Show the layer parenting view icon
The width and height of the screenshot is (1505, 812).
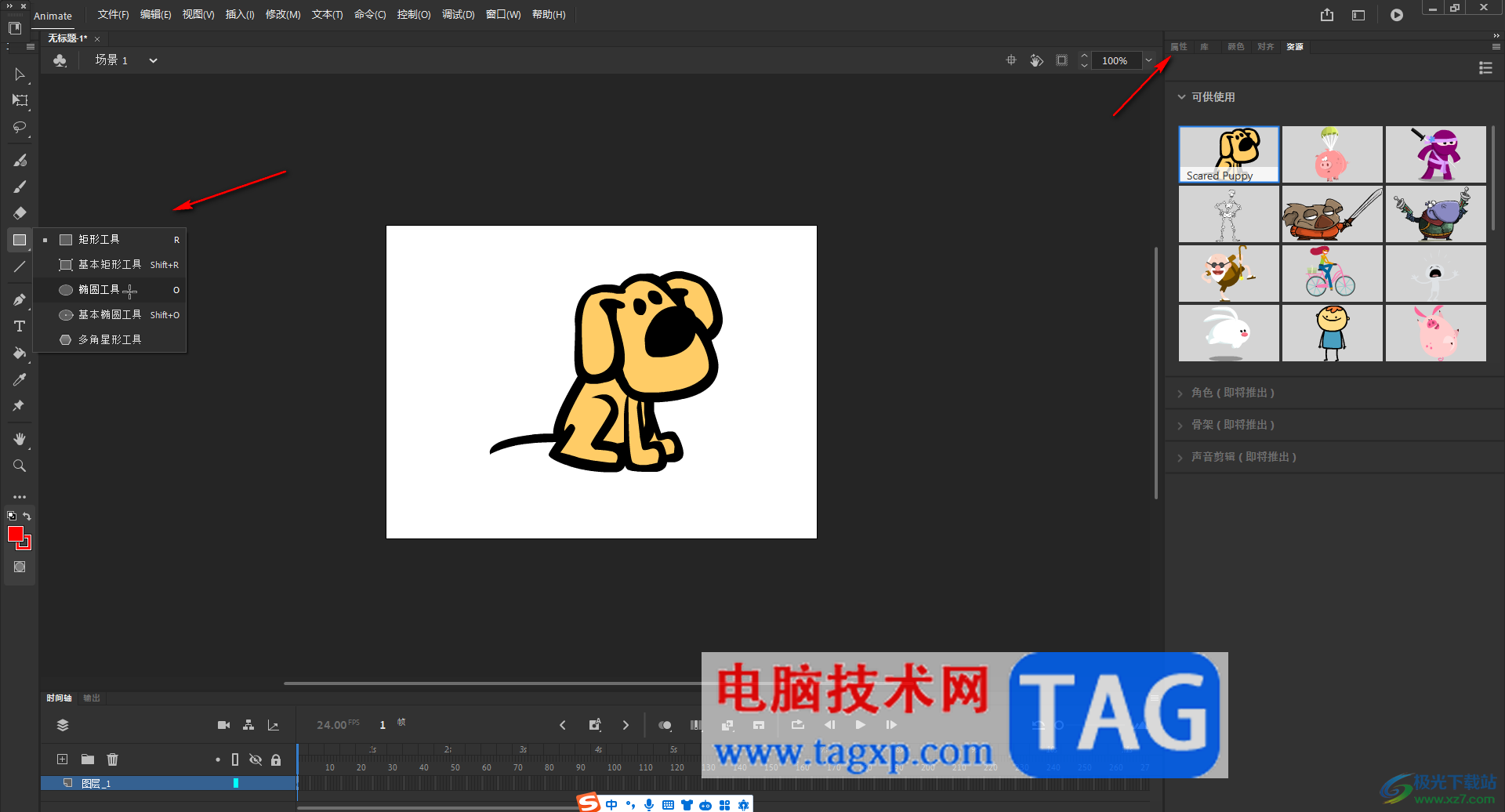pos(248,725)
